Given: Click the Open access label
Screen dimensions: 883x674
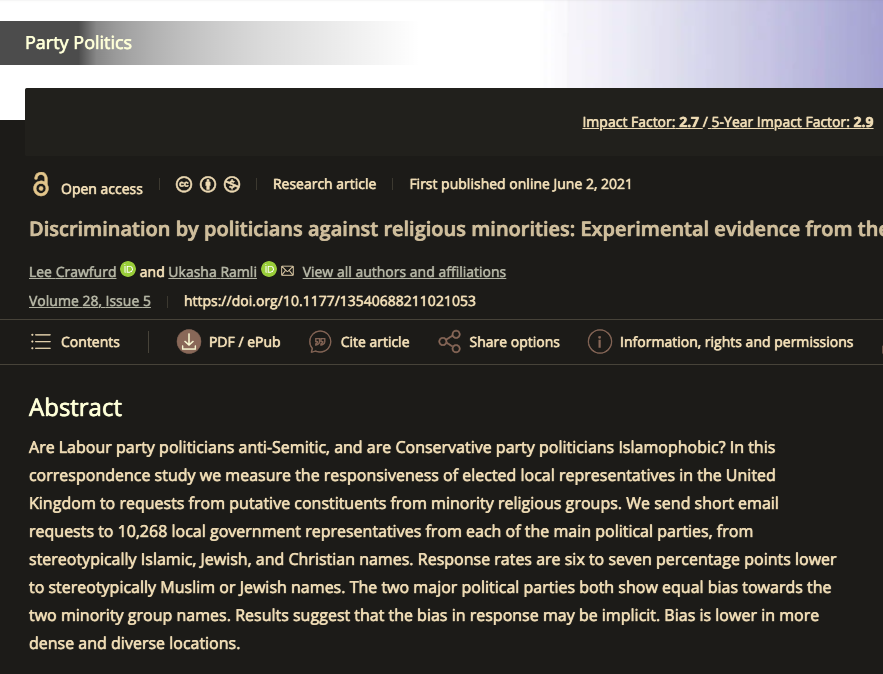Looking at the screenshot, I should (102, 189).
